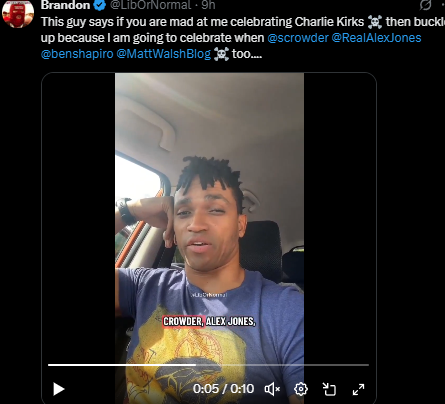
Task: Expand the video to fullscreen
Action: click(x=358, y=389)
